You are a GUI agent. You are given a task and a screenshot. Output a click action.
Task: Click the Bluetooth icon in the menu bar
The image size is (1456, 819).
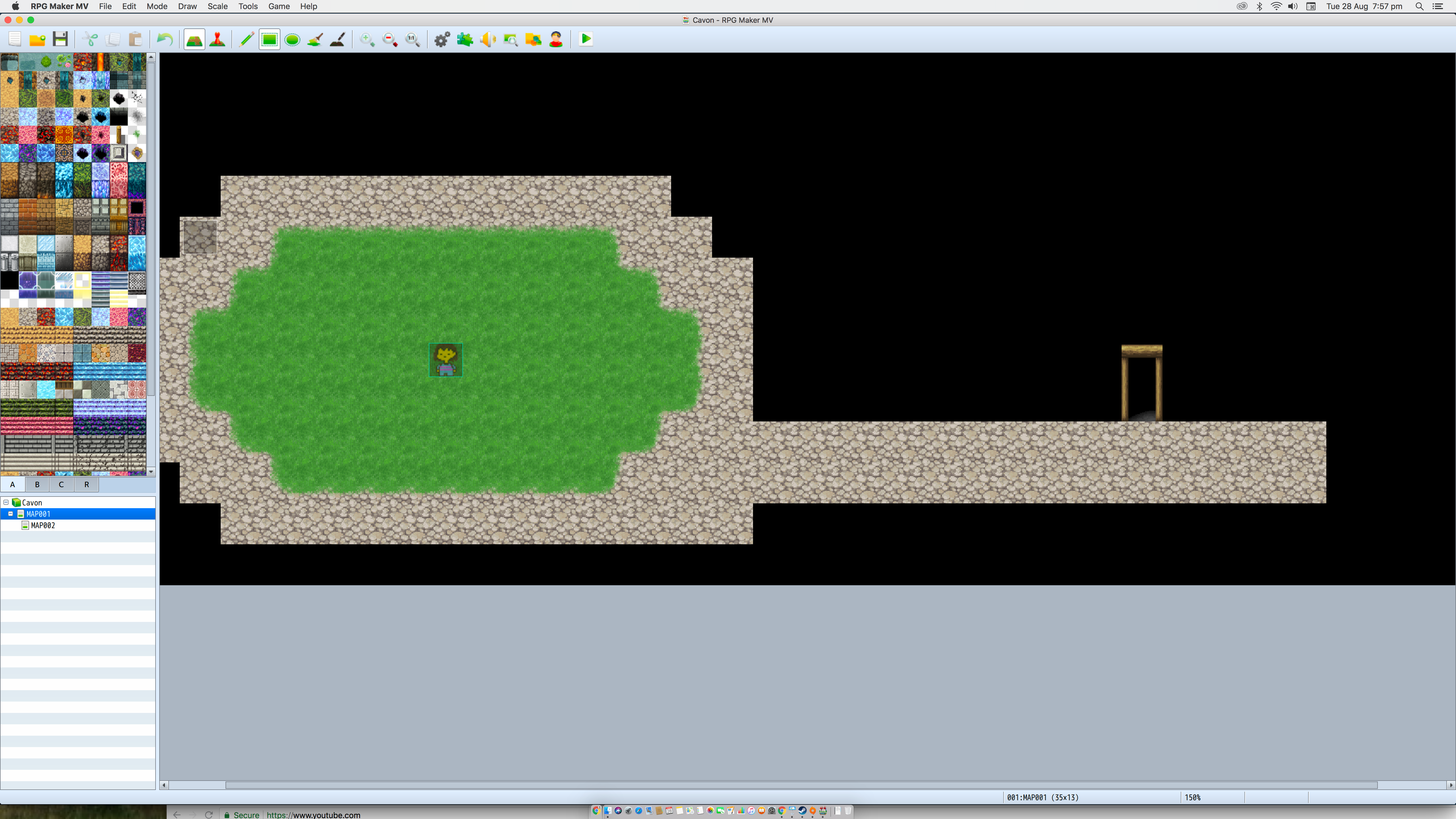click(1259, 6)
